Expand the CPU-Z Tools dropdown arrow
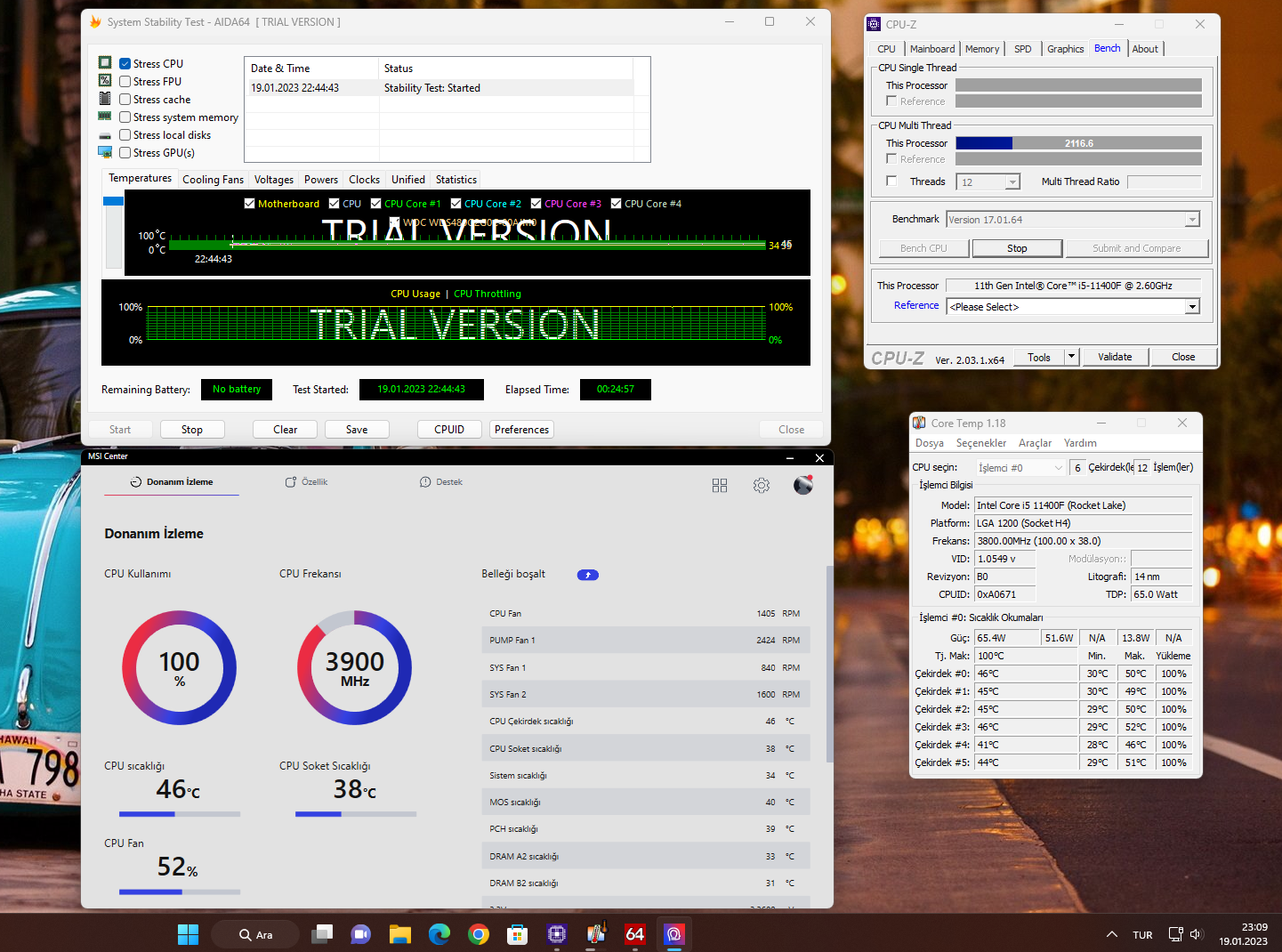This screenshot has height=952, width=1282. click(x=1071, y=357)
